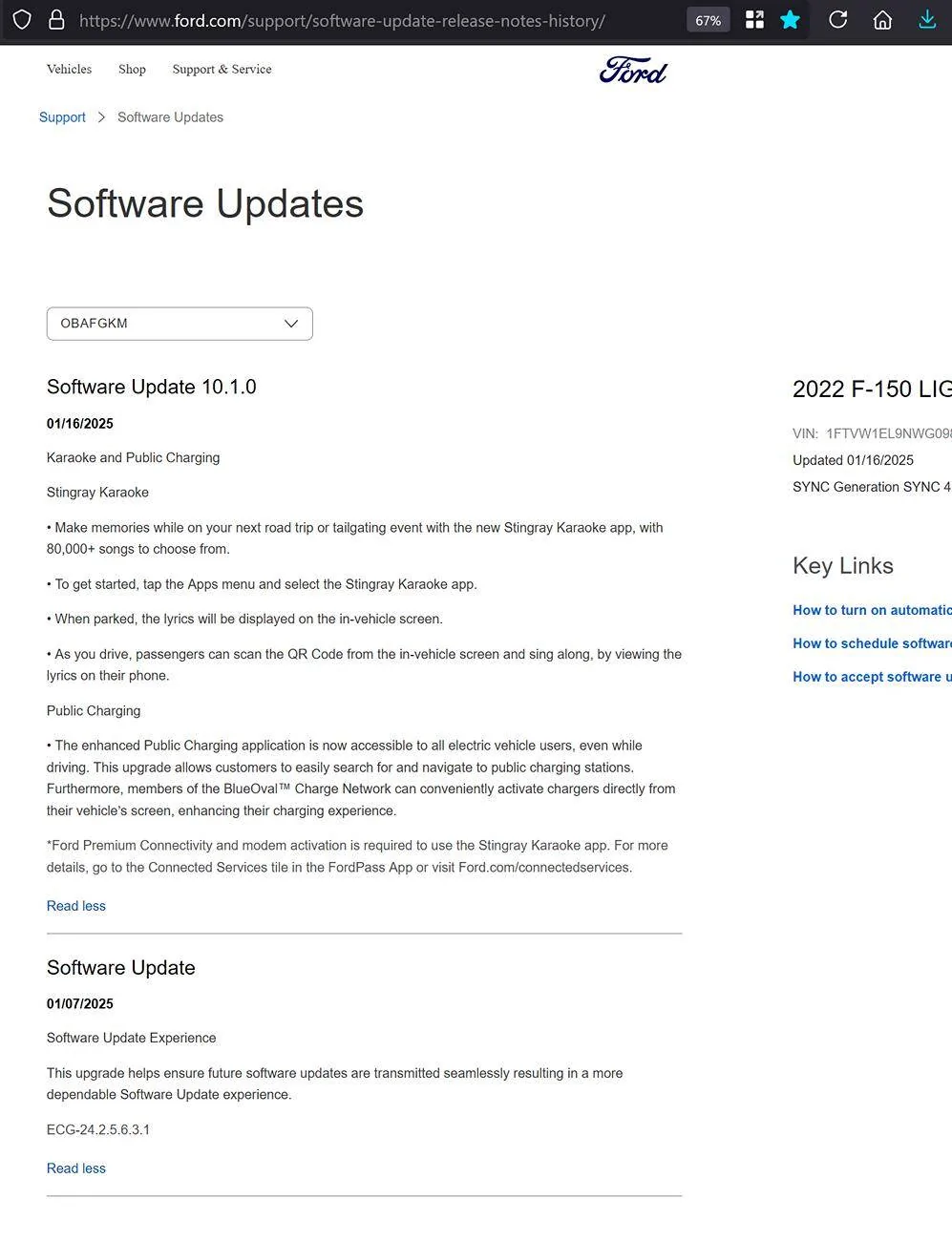Open the downloads arrow icon
This screenshot has height=1241, width=952.
click(x=927, y=20)
